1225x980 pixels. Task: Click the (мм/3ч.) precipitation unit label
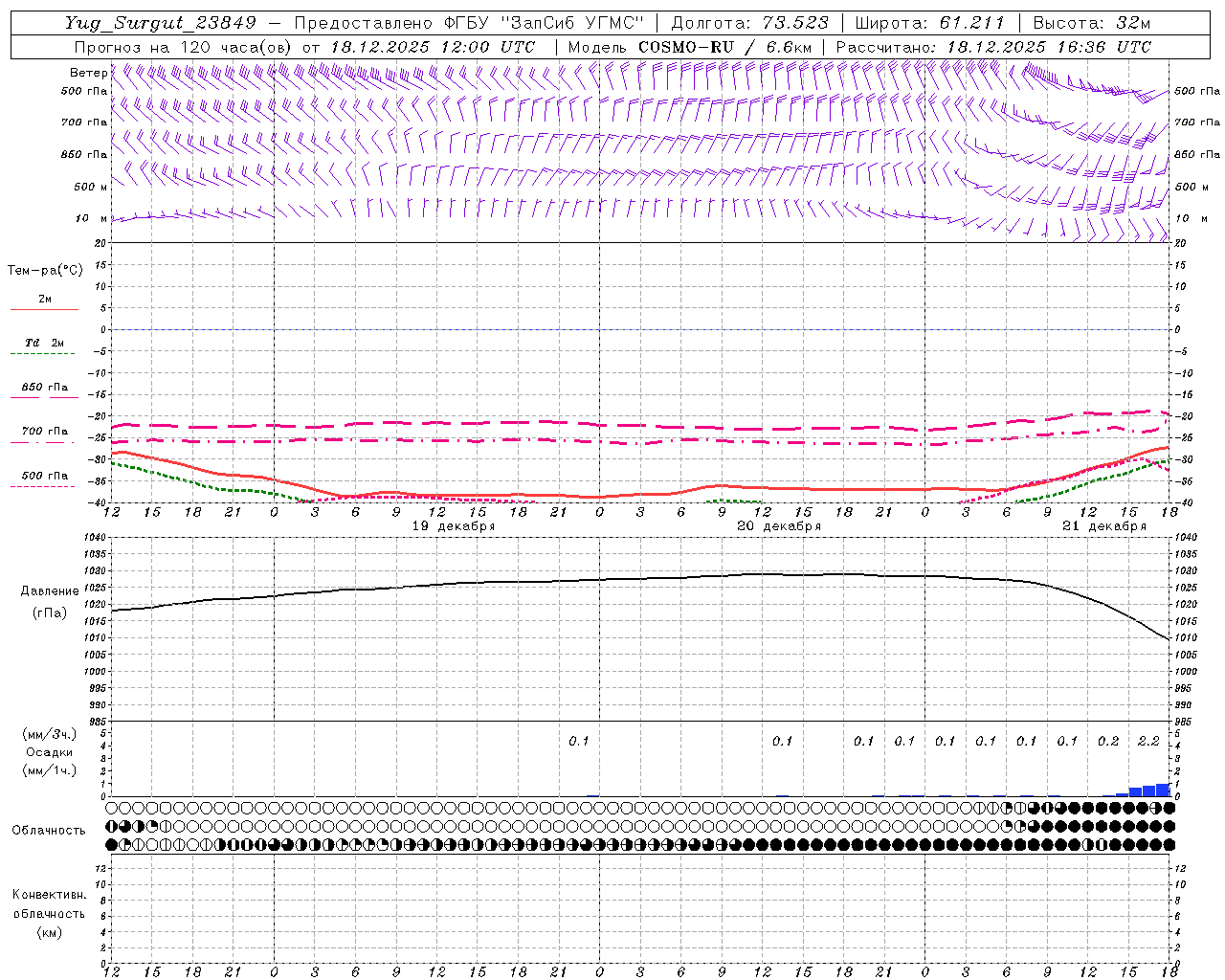tap(50, 735)
